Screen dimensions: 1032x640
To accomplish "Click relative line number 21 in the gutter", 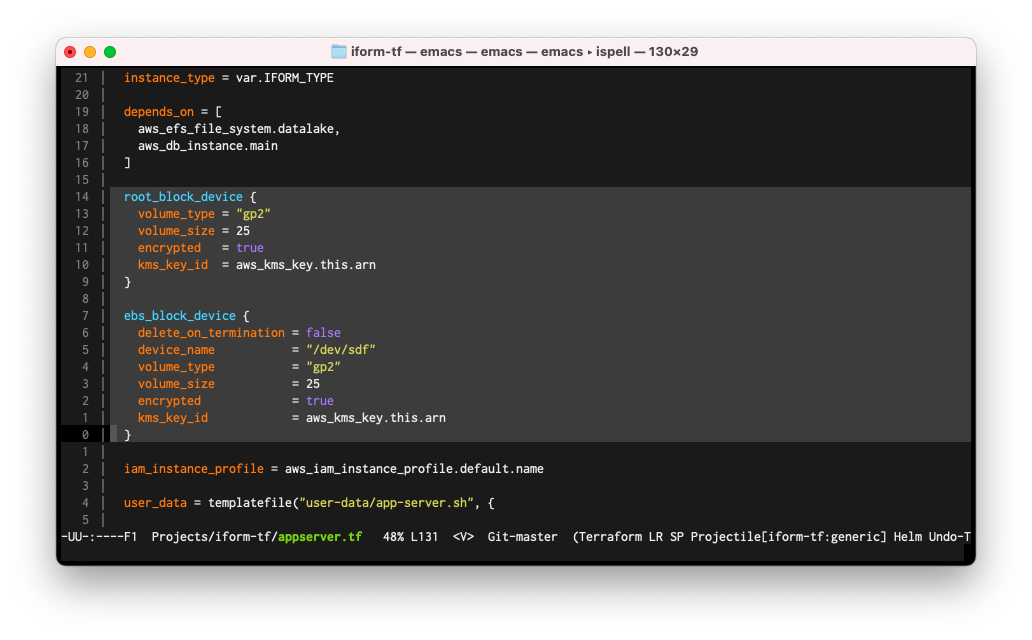I will click(x=82, y=78).
